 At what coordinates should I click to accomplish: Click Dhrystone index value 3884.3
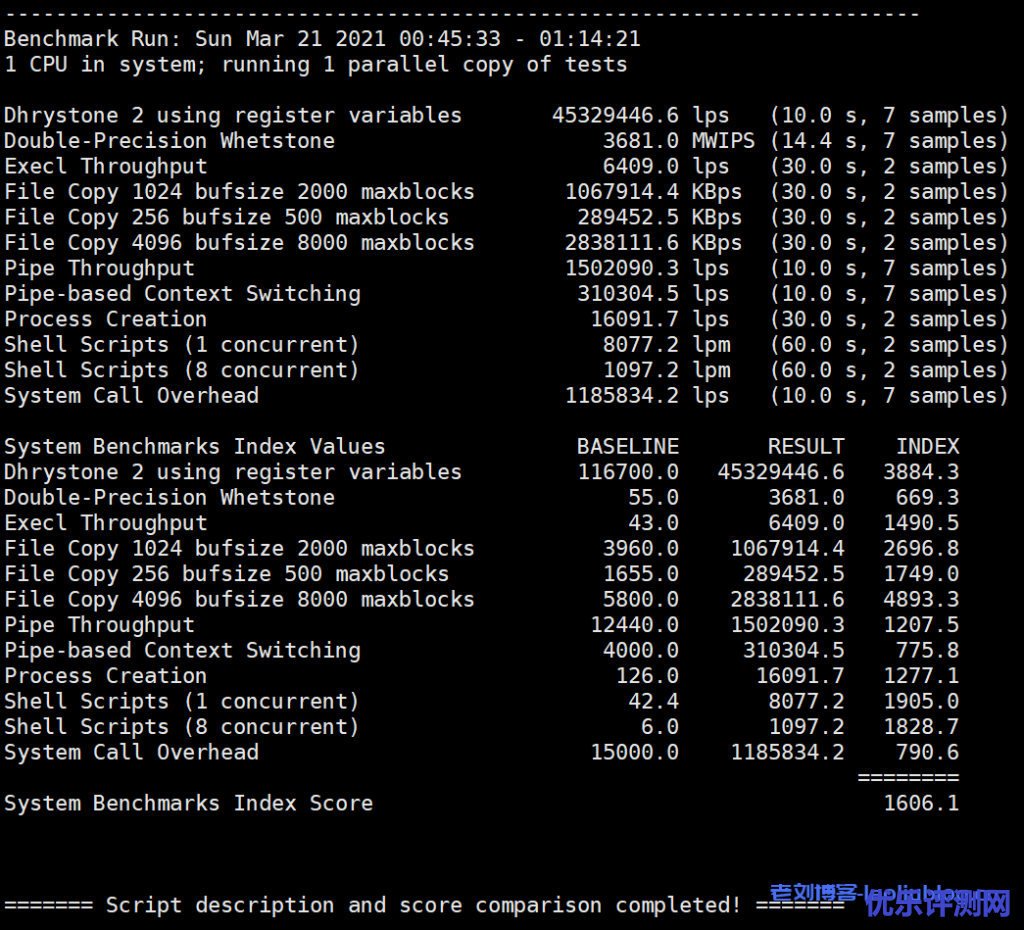pos(921,472)
